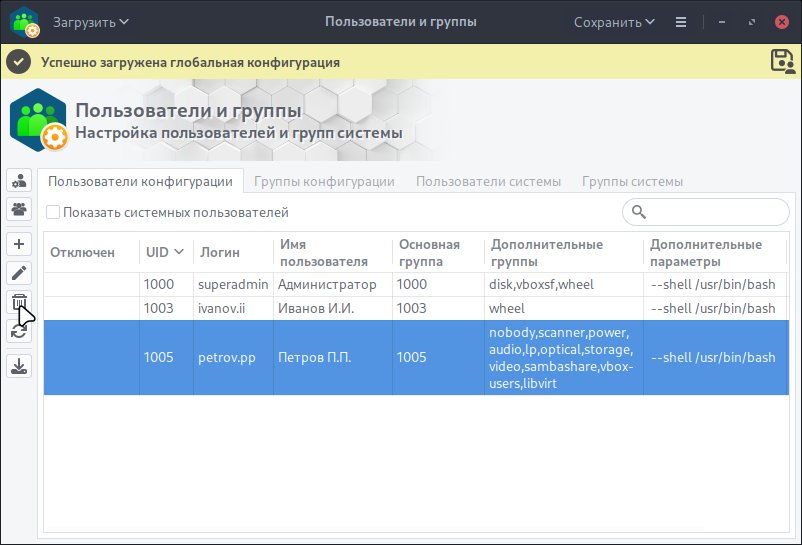The height and width of the screenshot is (545, 802).
Task: Edit selected user with the pencil icon
Action: pyautogui.click(x=19, y=273)
